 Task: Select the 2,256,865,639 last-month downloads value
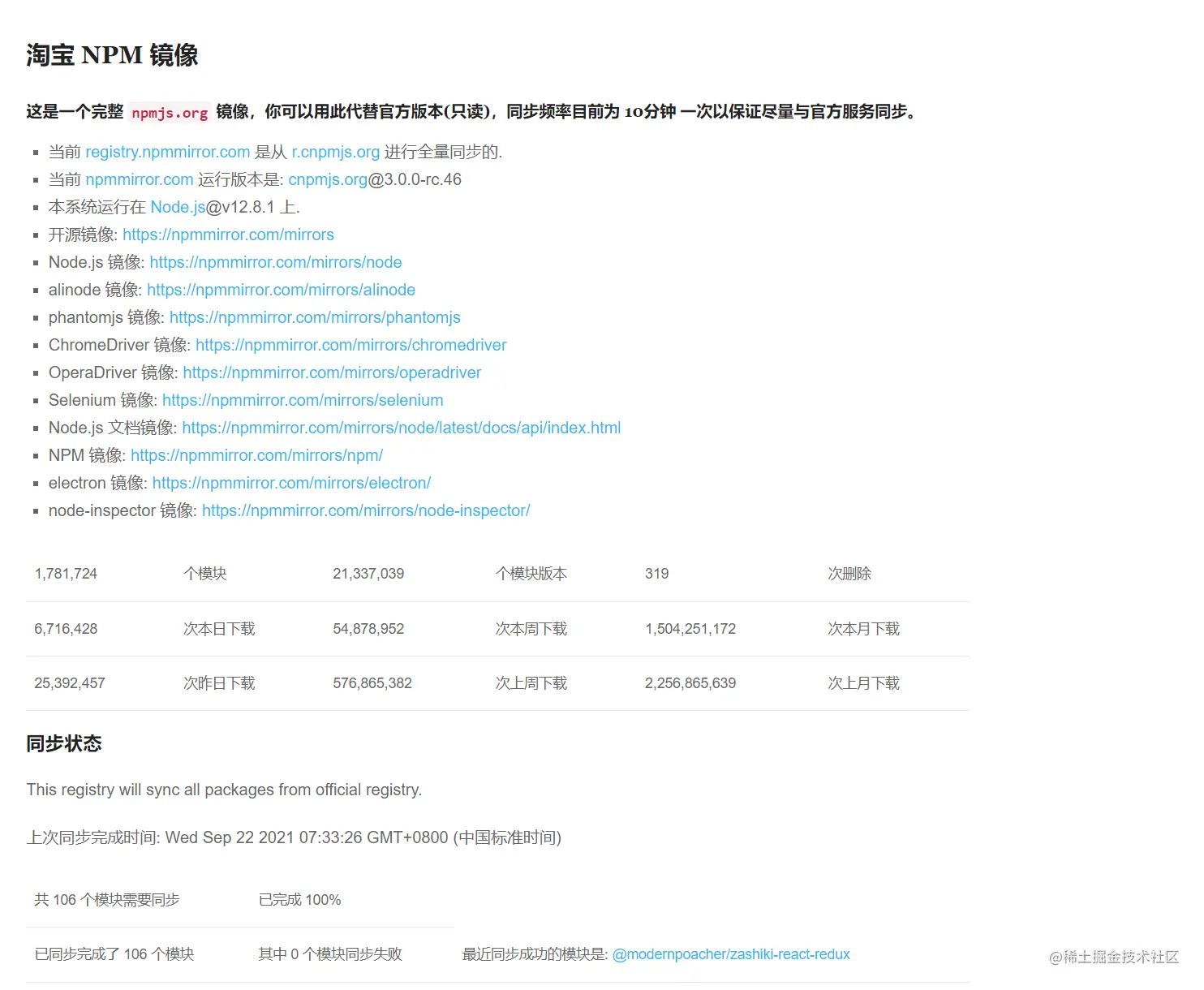pos(690,683)
